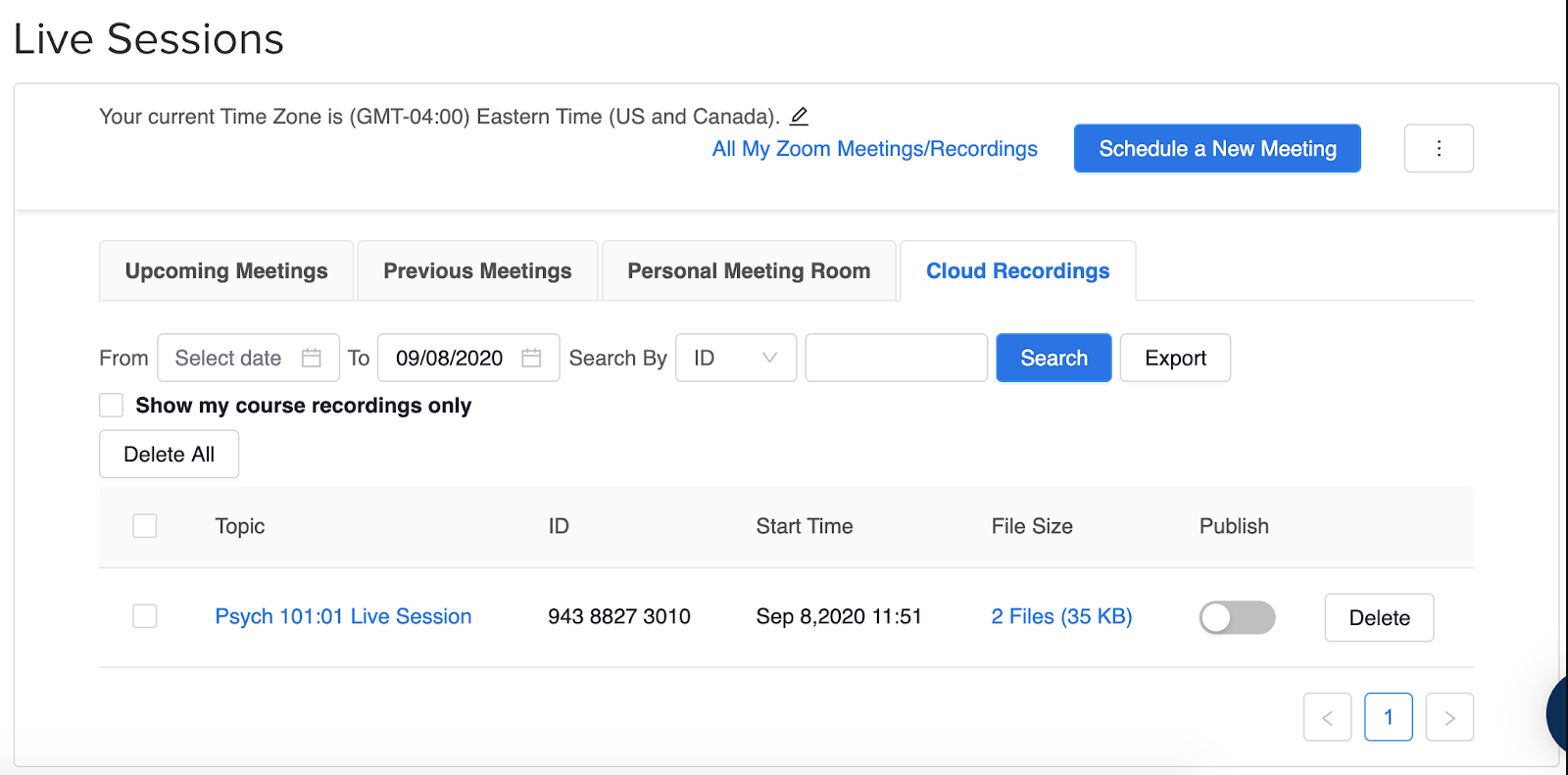
Task: Click the To date field 09/08/2020
Action: pos(468,358)
